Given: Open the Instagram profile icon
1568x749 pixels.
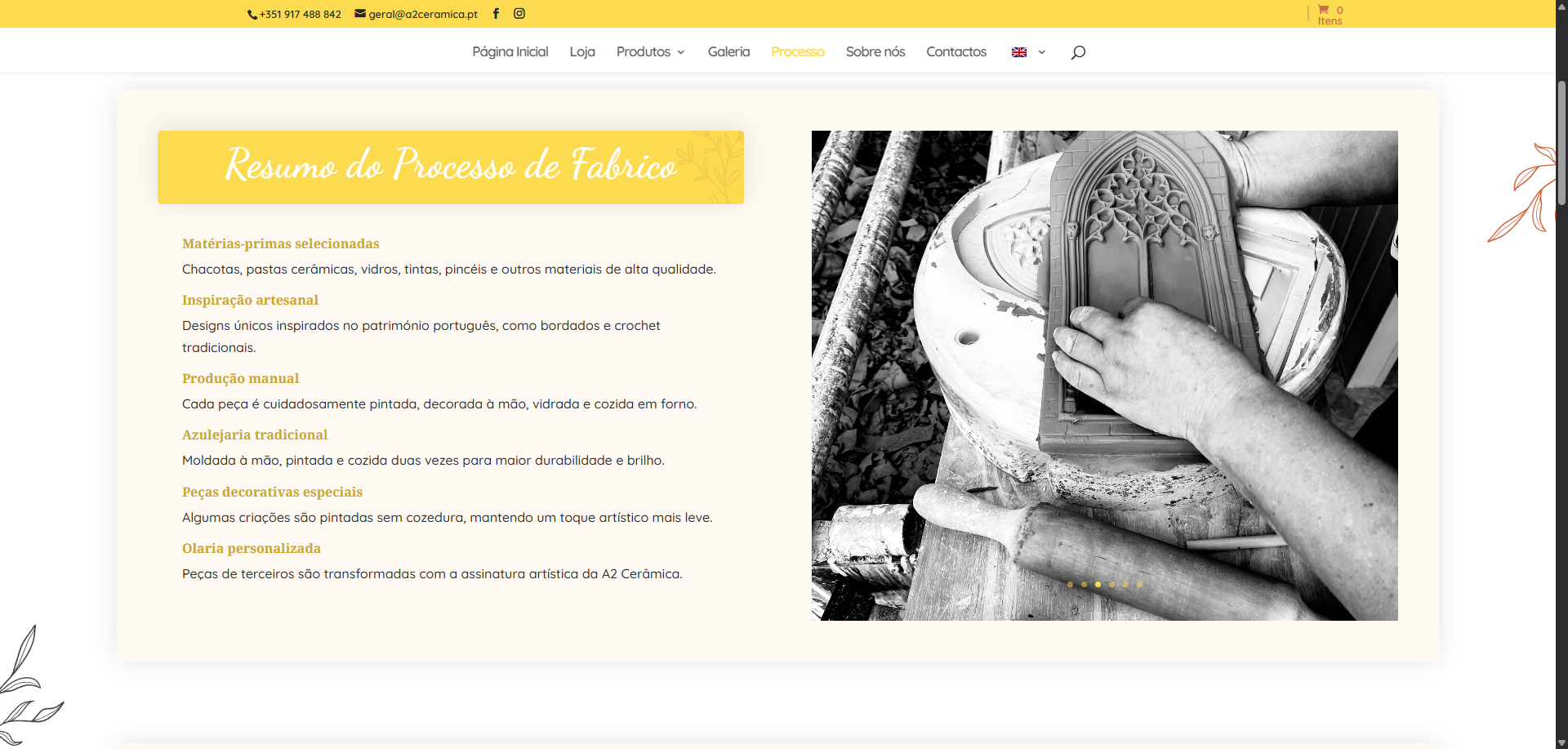Looking at the screenshot, I should [x=519, y=13].
